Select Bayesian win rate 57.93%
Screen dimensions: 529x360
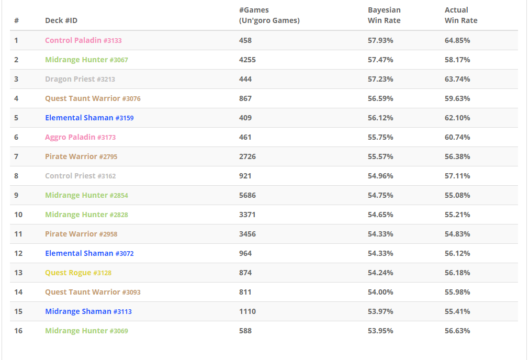point(380,40)
